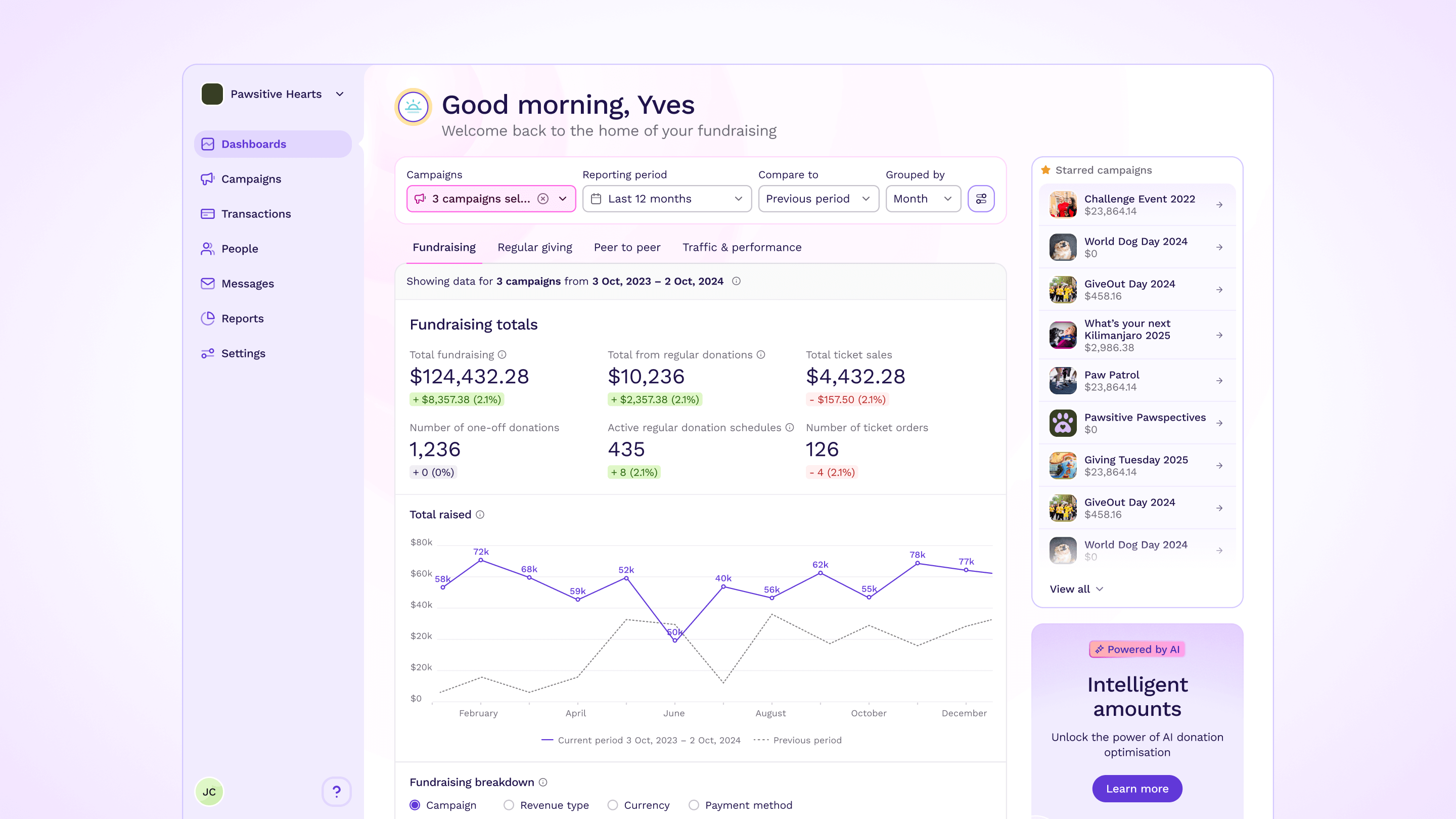Open the filter settings icon button

coord(981,199)
